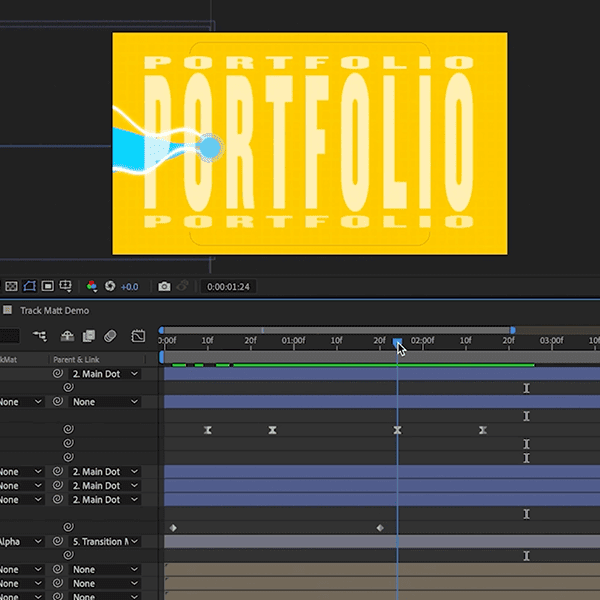This screenshot has width=600, height=600.
Task: Click the +0.0 exposure value
Action: [x=130, y=287]
